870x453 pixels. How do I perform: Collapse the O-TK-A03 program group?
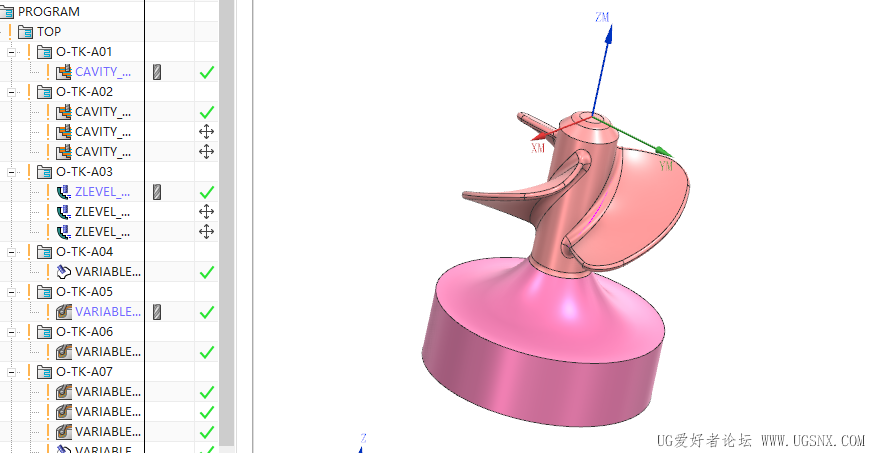[x=11, y=172]
